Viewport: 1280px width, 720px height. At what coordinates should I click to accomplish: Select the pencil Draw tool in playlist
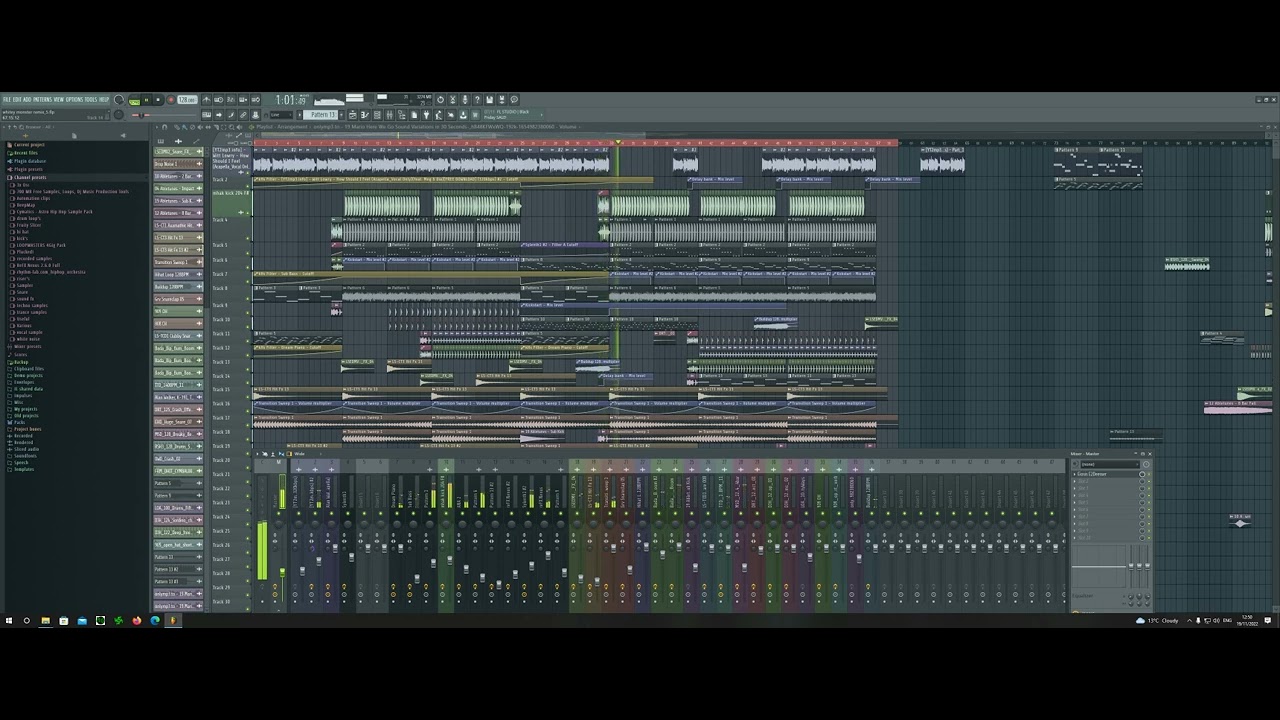177,127
